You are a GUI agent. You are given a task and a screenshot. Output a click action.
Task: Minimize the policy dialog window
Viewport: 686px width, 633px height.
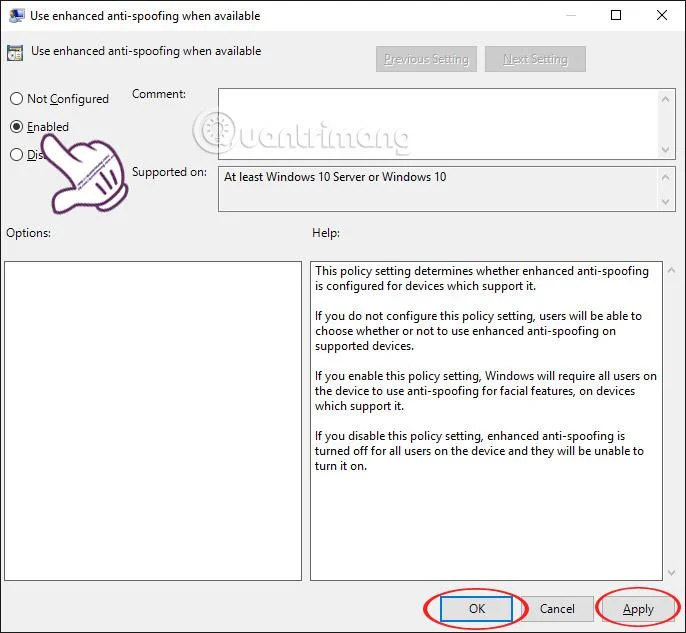coord(570,15)
